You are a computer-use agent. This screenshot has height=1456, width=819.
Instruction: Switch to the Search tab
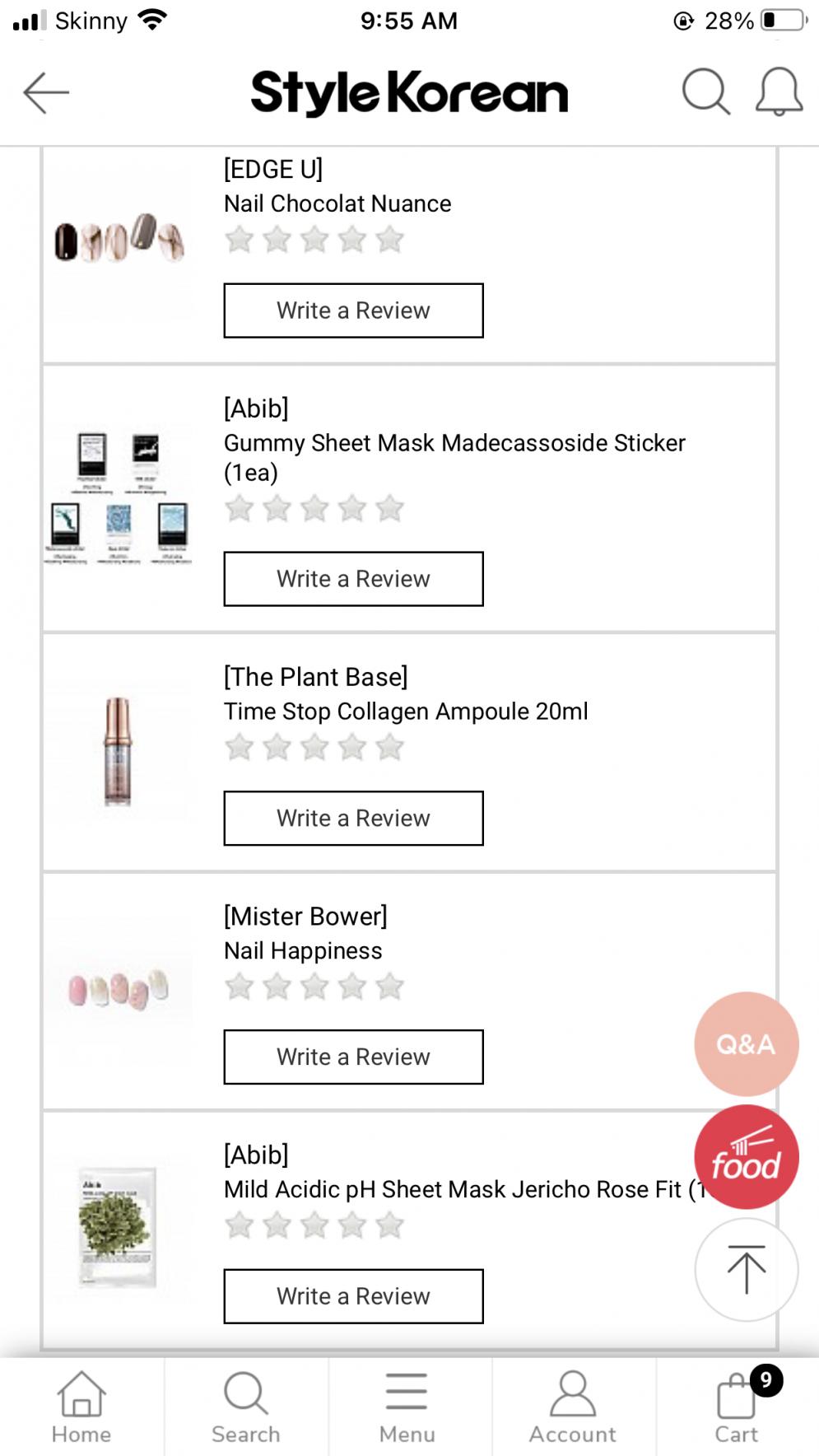point(245,1407)
